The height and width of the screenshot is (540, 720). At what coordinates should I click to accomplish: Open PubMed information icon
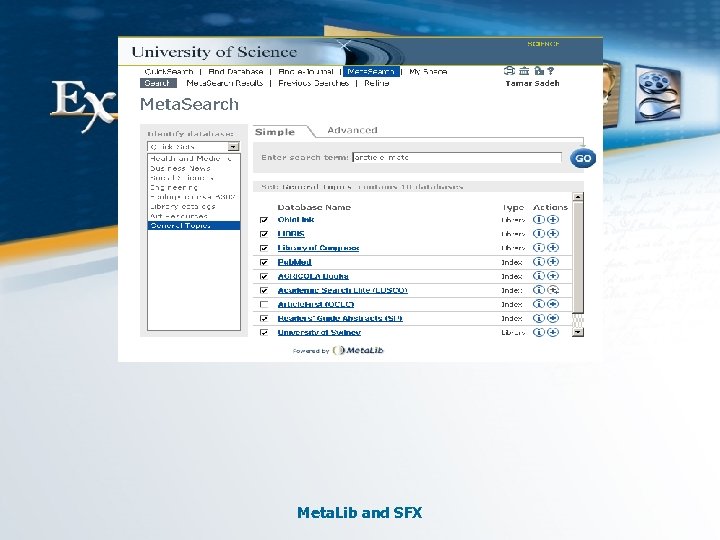[539, 262]
